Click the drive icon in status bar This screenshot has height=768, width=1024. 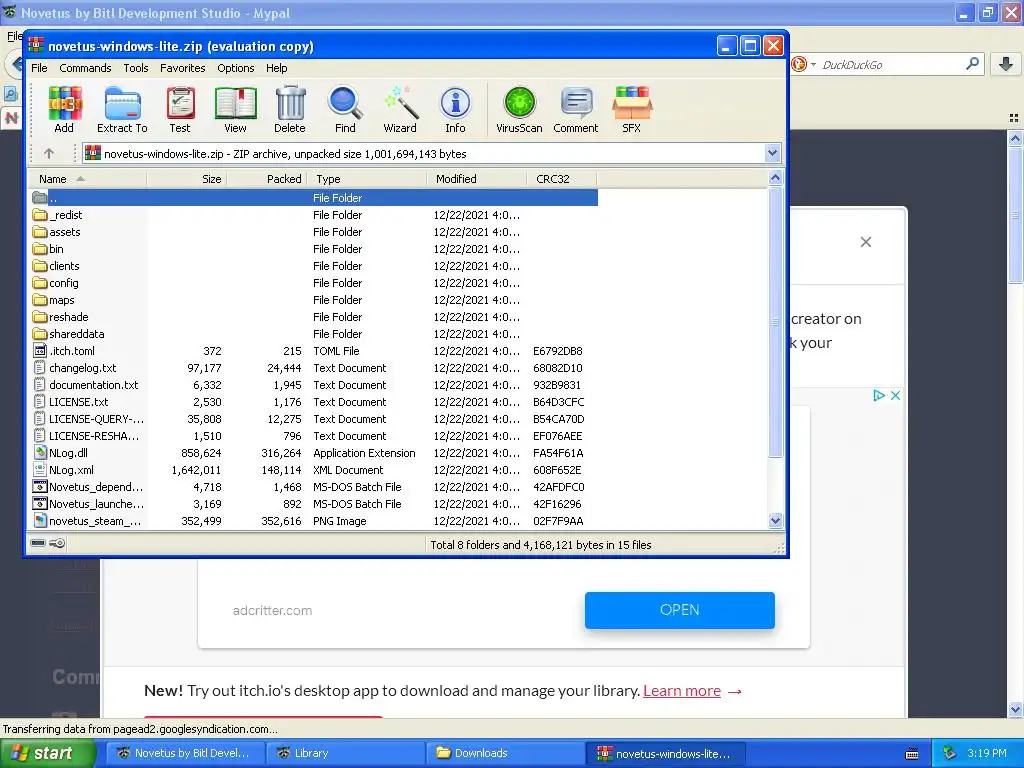click(x=38, y=543)
